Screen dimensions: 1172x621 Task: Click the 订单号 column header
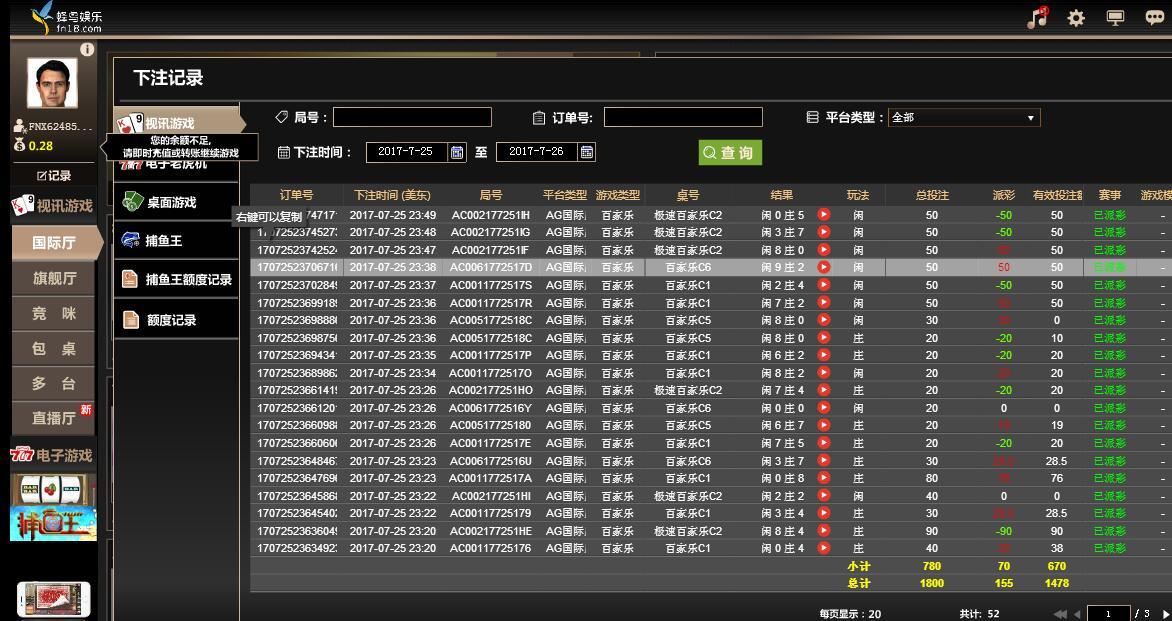pos(296,195)
